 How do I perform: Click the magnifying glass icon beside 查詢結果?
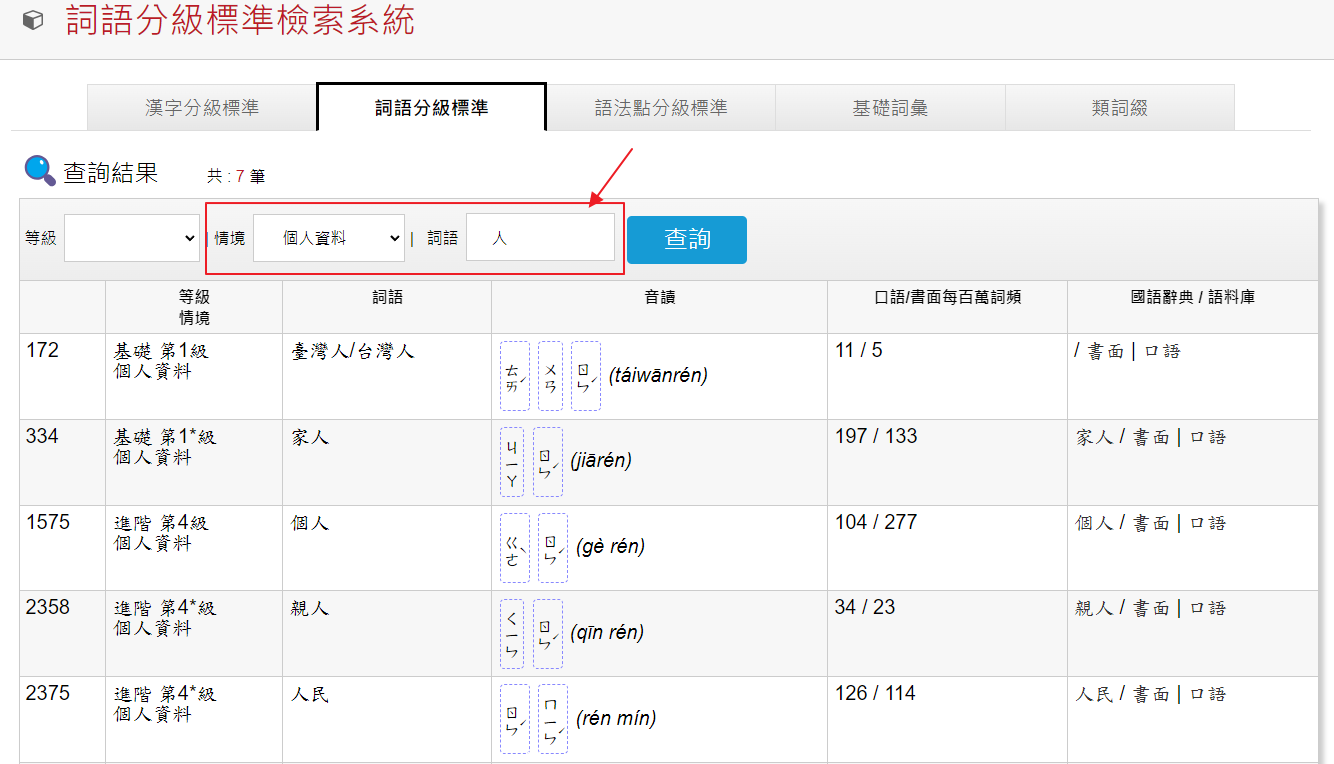(40, 171)
